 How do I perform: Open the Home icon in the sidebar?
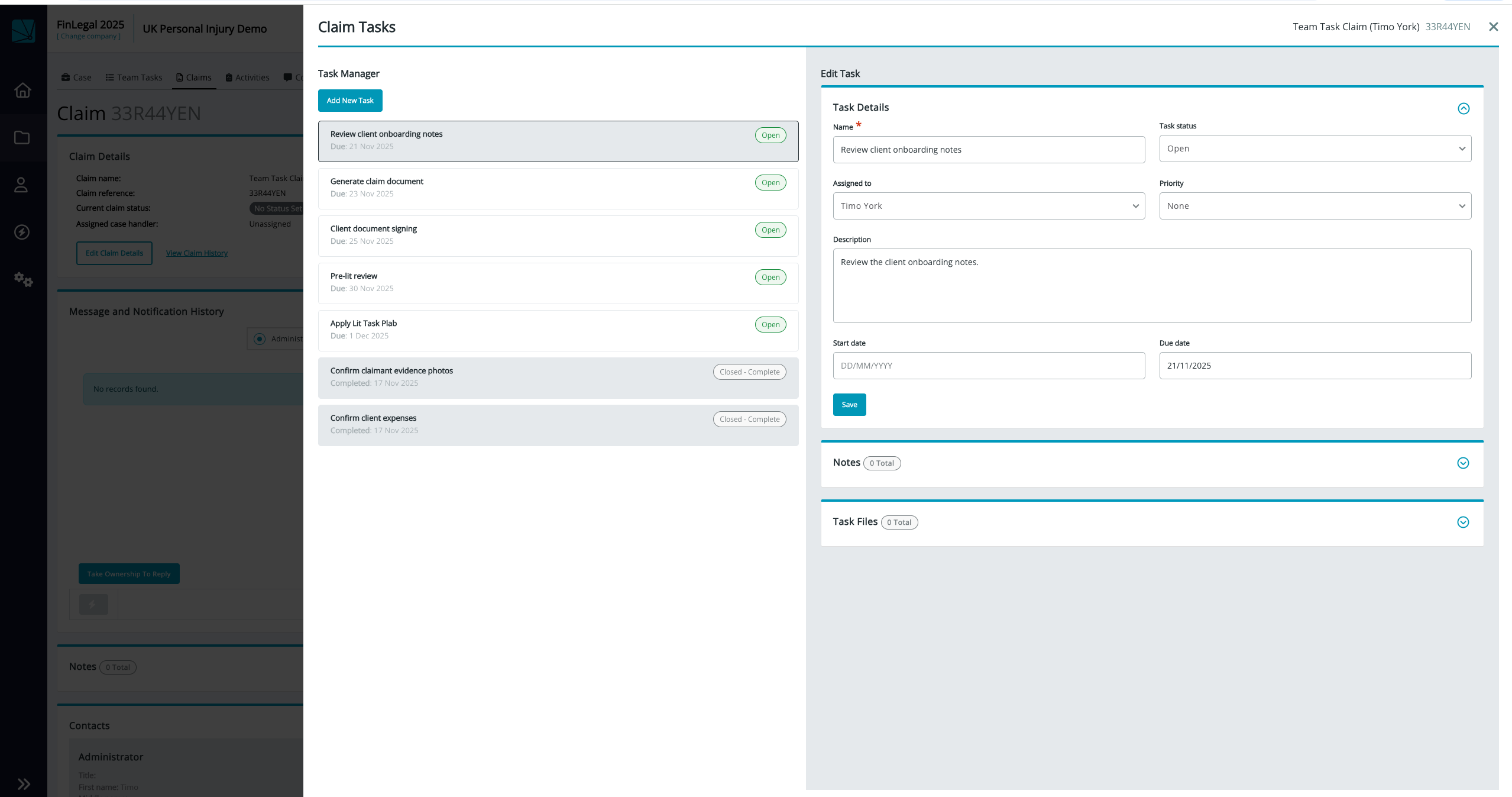(22, 90)
